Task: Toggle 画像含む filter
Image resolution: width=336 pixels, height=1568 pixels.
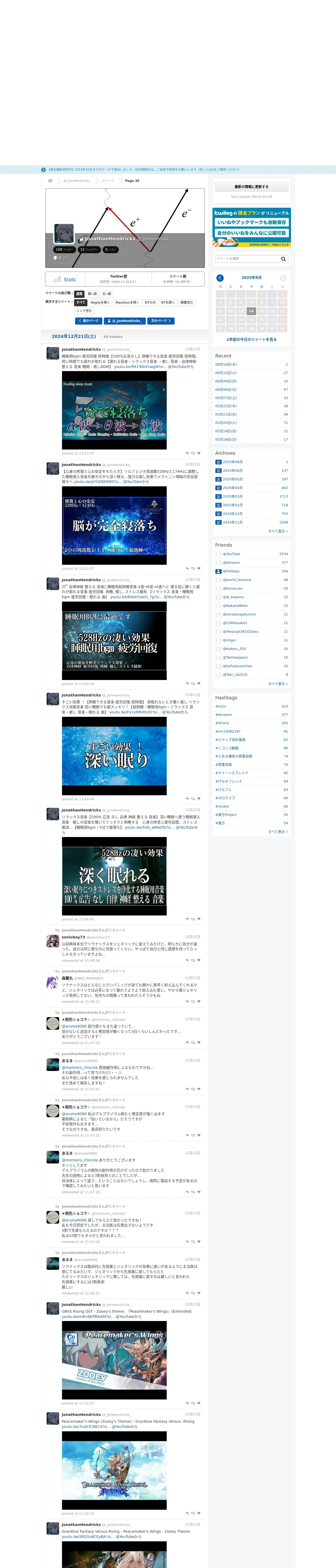Action: pyautogui.click(x=187, y=303)
